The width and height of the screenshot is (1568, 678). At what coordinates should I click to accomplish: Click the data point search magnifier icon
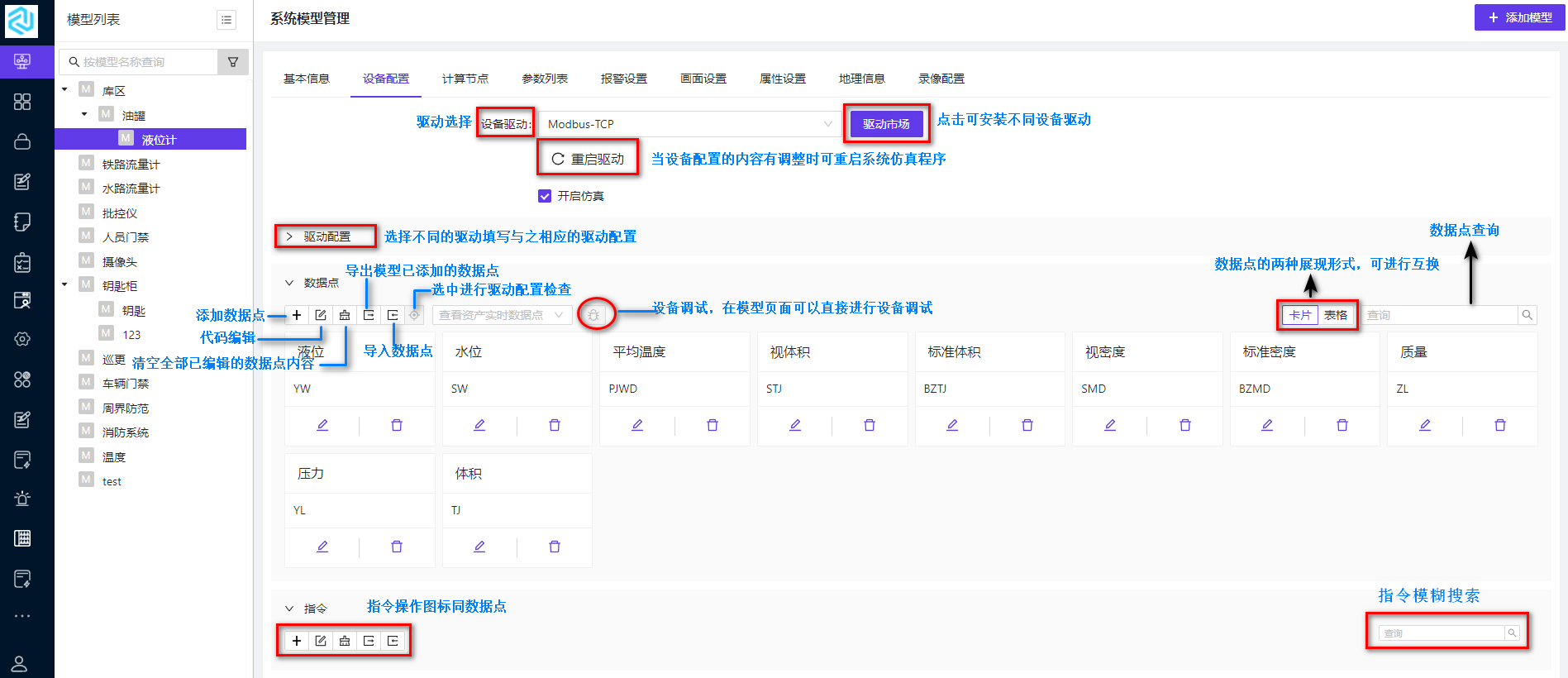[x=1527, y=315]
